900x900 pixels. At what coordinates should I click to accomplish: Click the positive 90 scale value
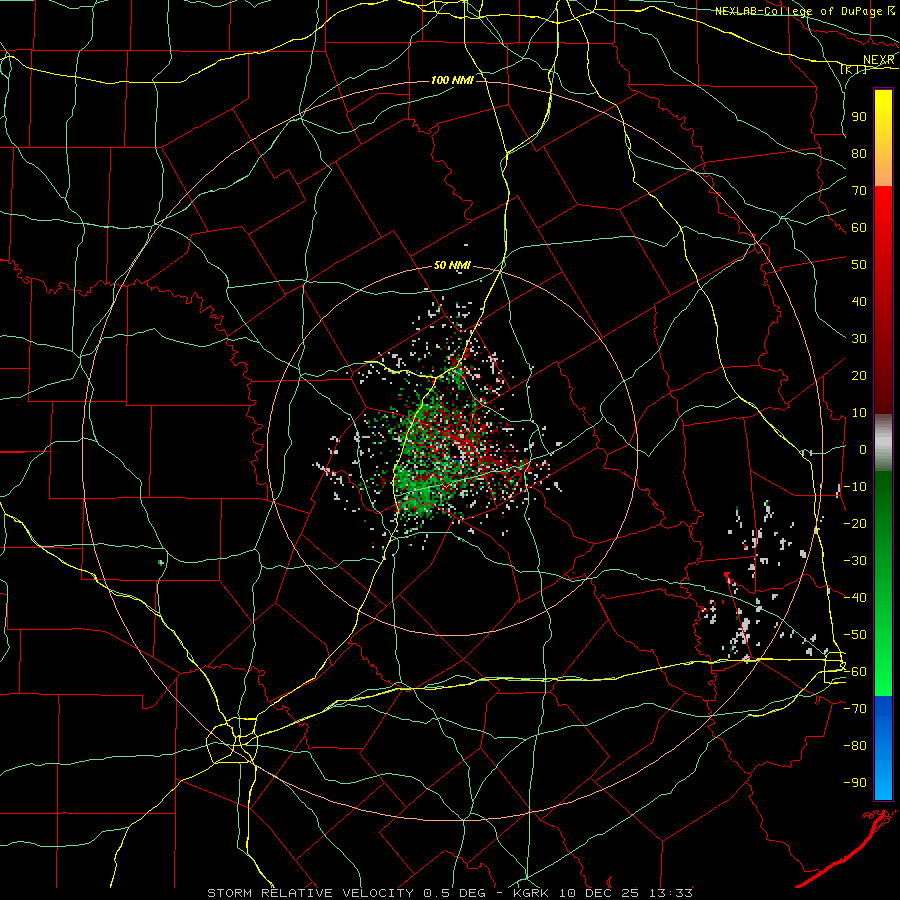pyautogui.click(x=859, y=117)
